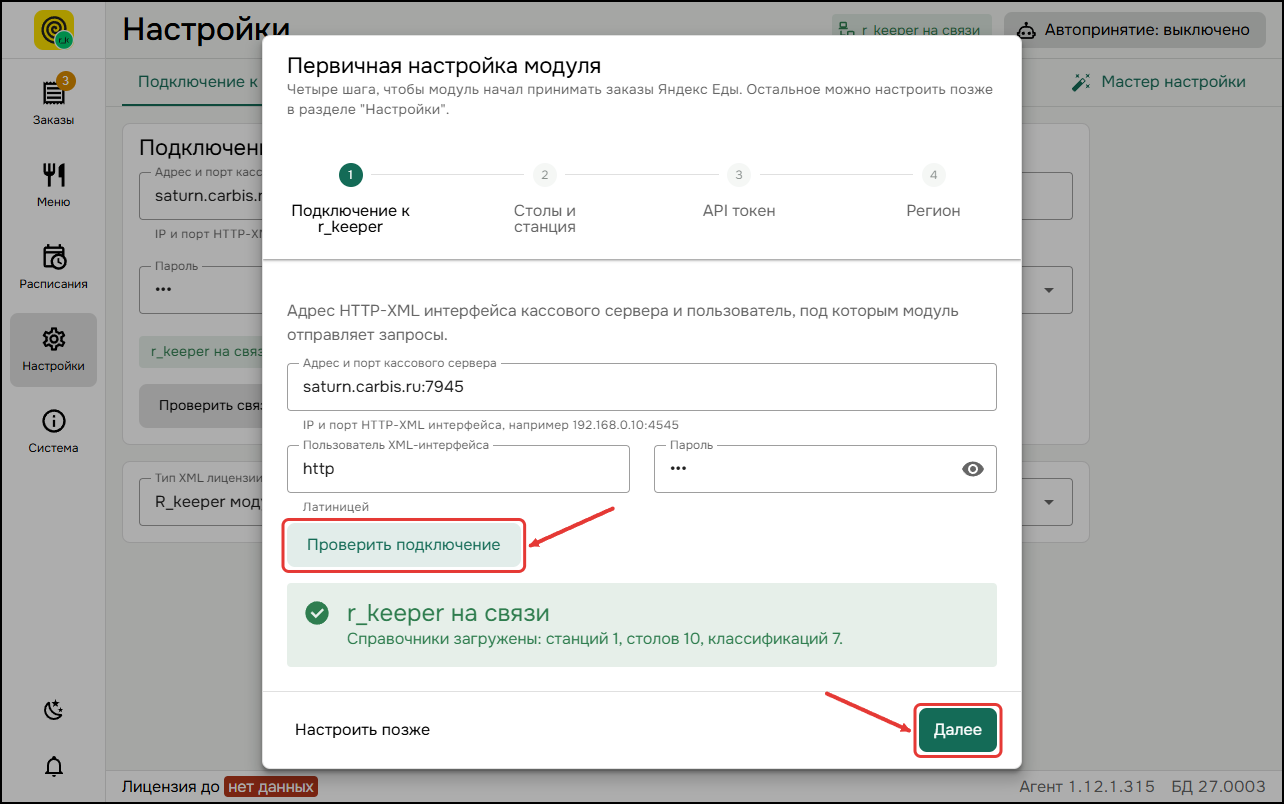
Task: Click the Проверить подключение button
Action: [403, 545]
